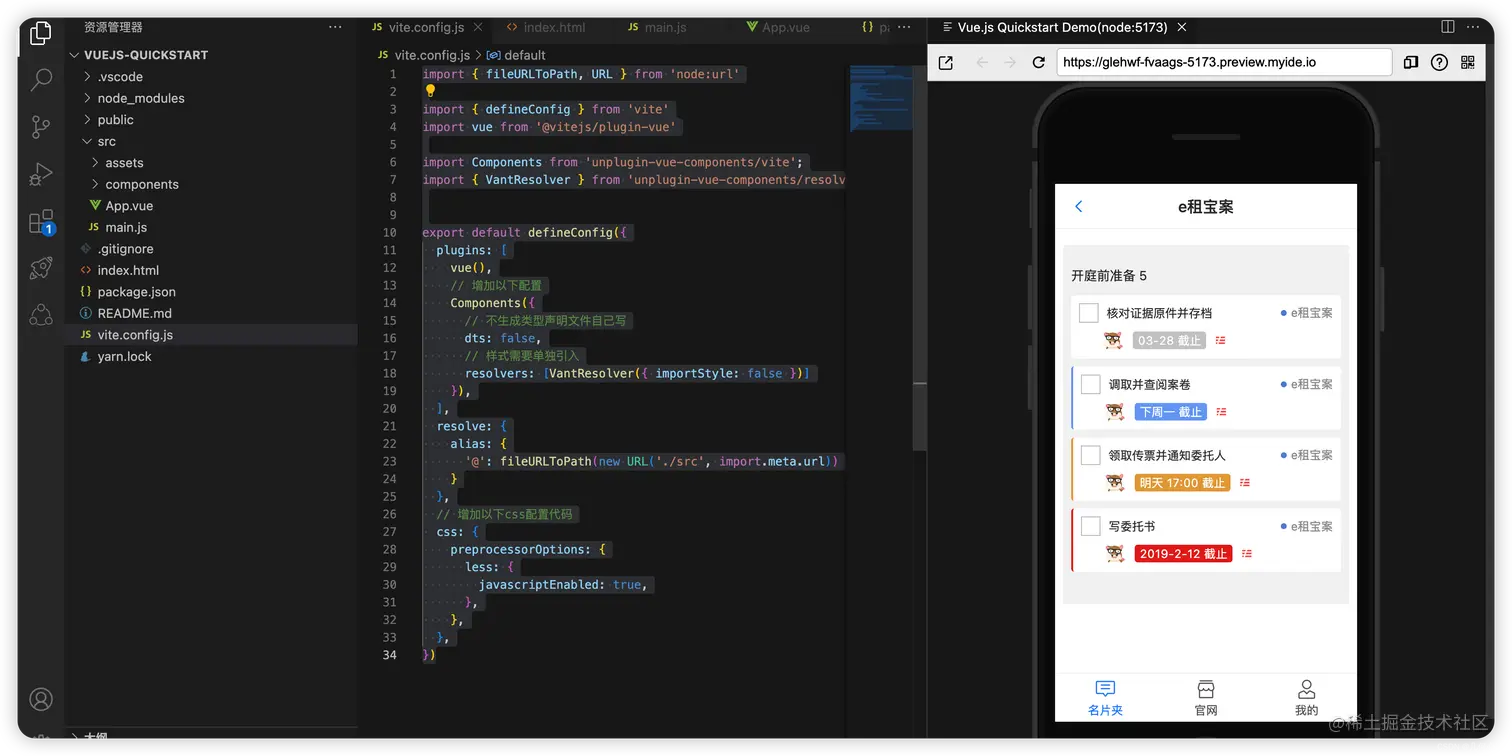The height and width of the screenshot is (756, 1512).
Task: Click avatar icon on 写委托书 task
Action: (x=1114, y=553)
